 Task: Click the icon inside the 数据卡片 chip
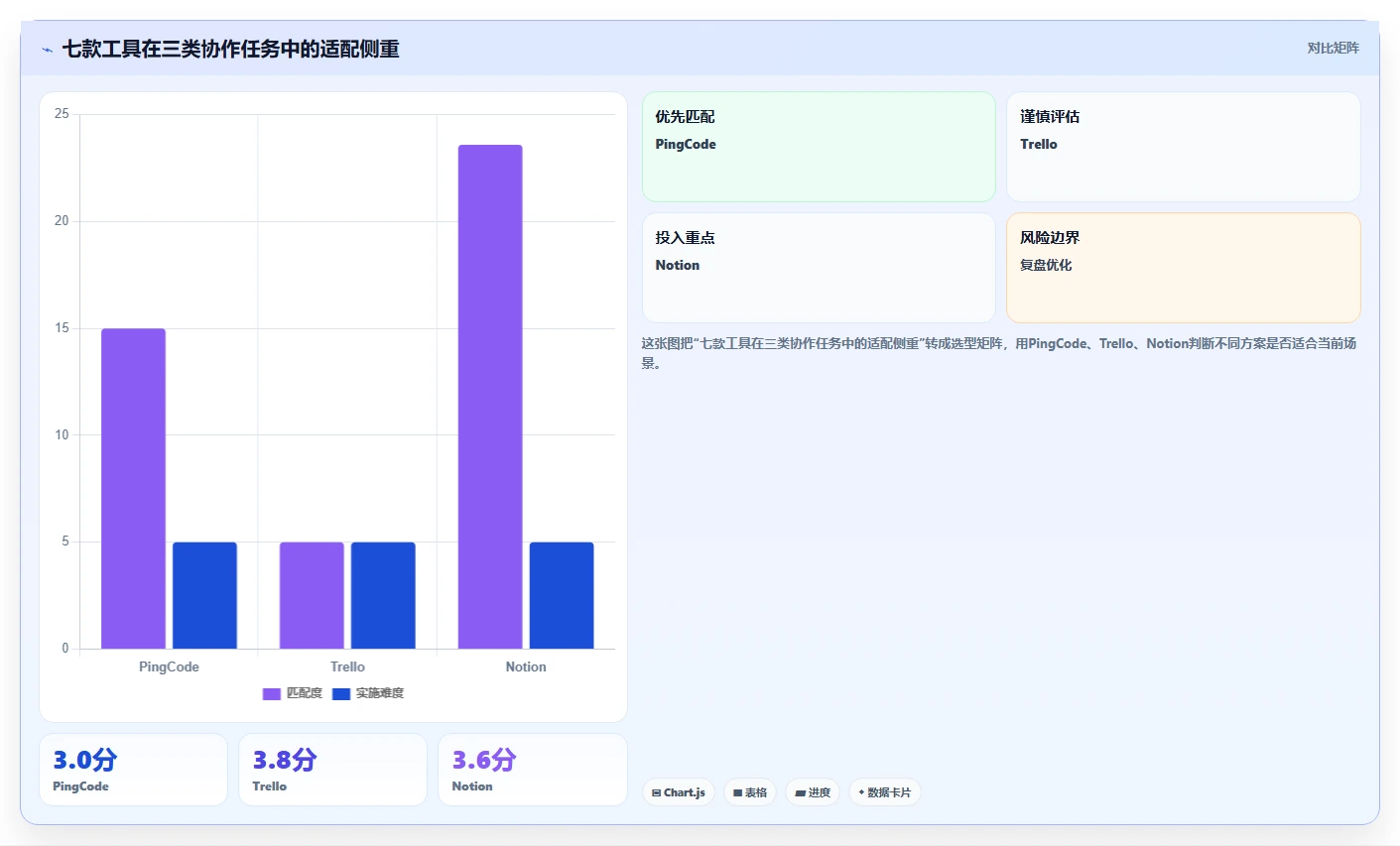point(861,792)
